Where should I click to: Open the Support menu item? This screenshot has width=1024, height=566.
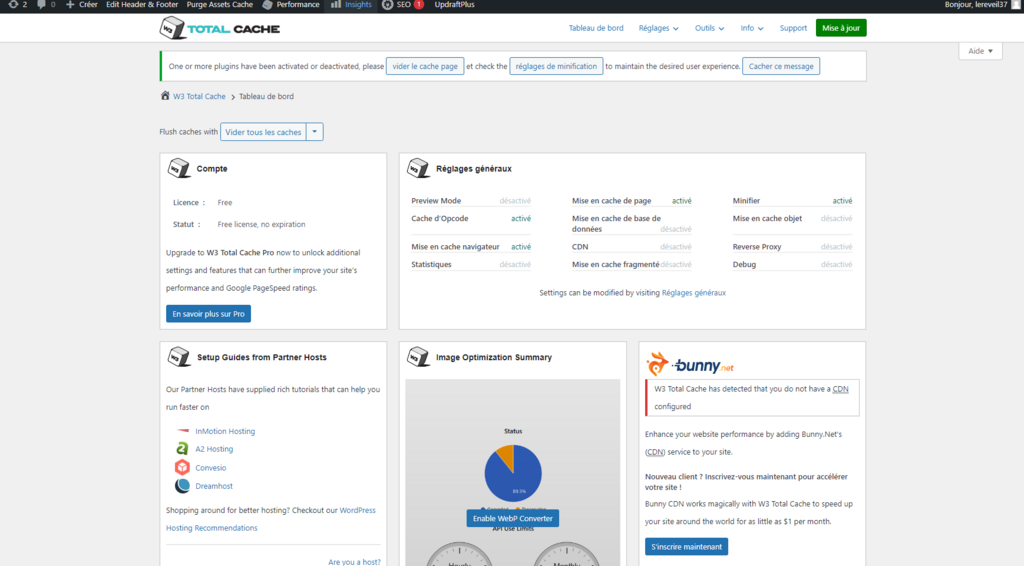point(793,28)
